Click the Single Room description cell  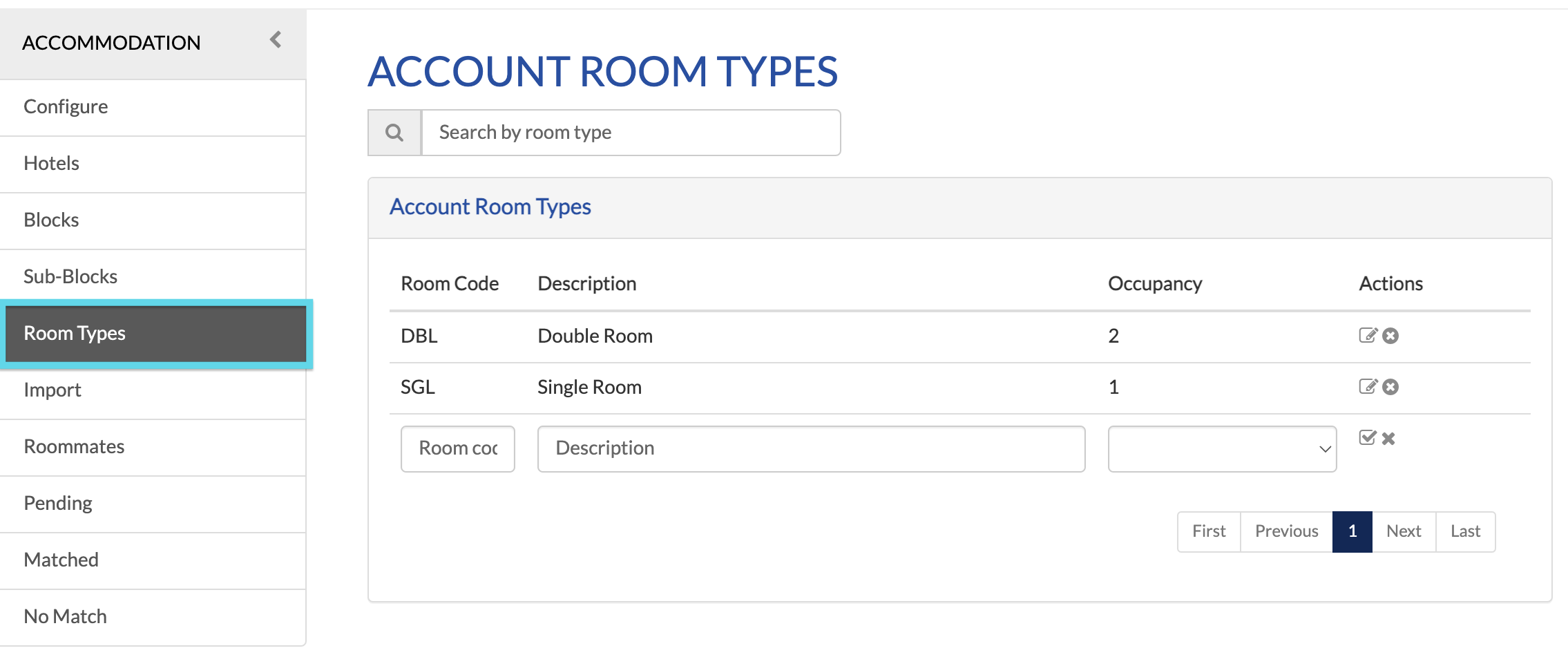[x=589, y=388]
